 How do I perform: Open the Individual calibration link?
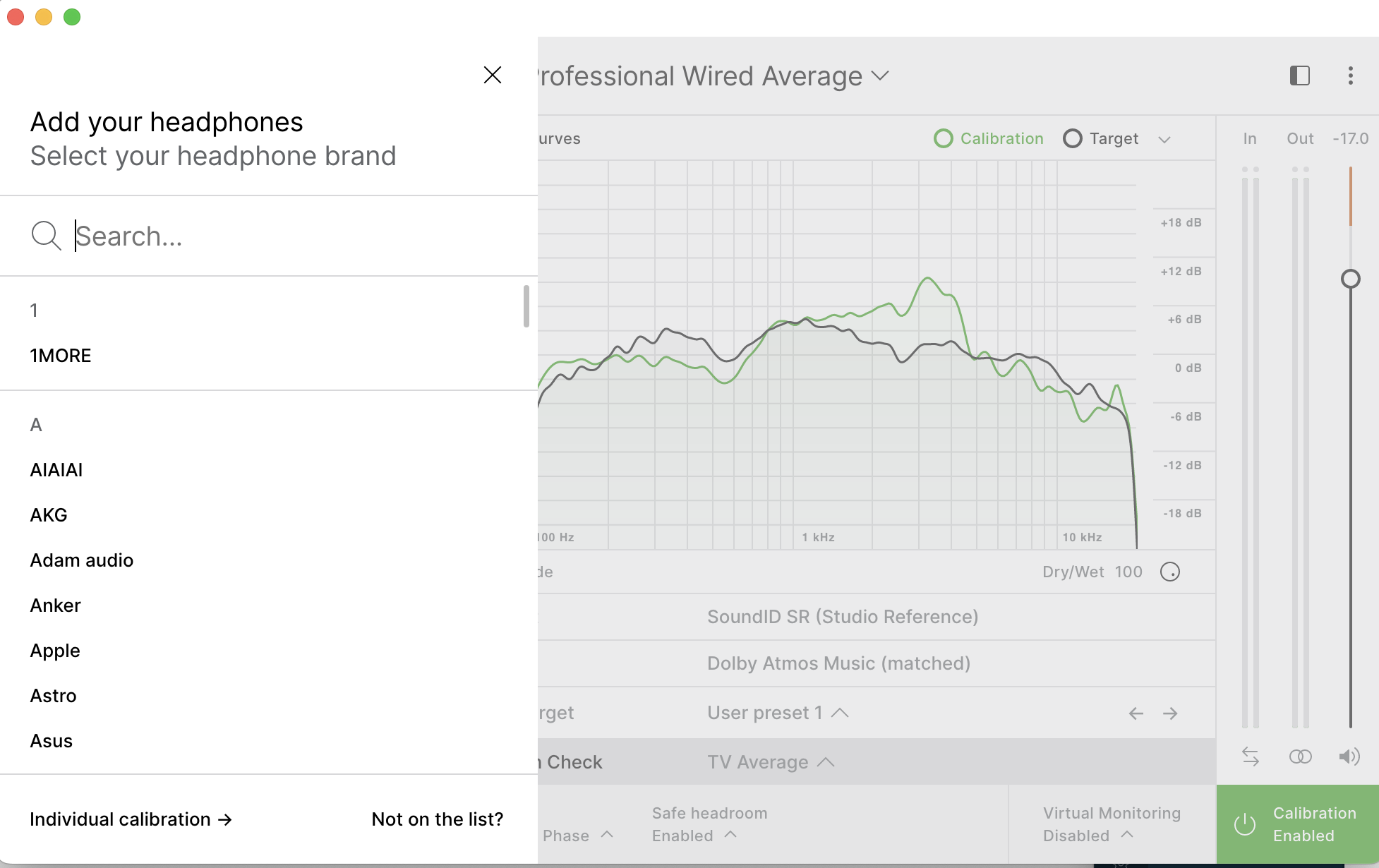[x=131, y=819]
